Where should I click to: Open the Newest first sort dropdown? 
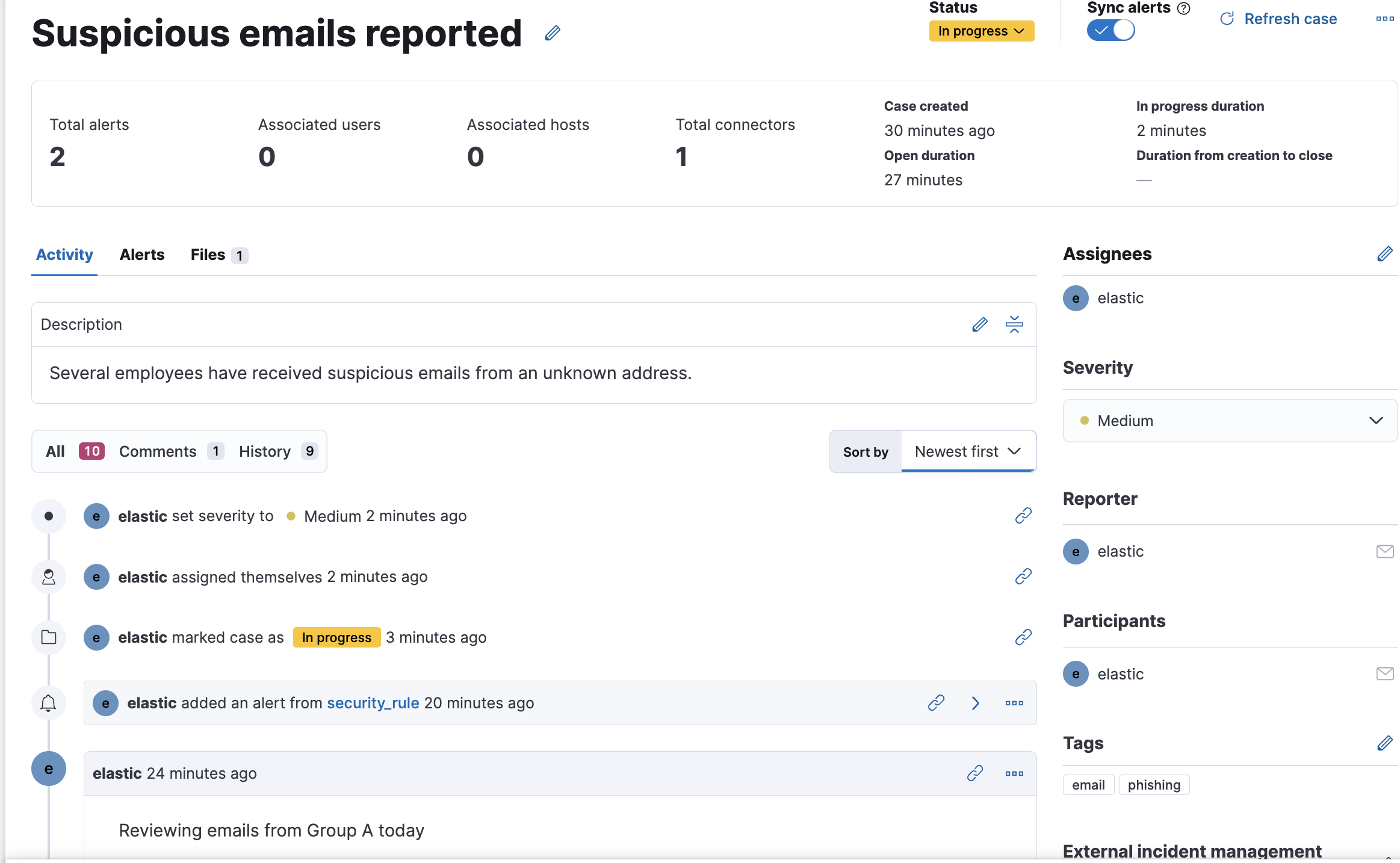[968, 451]
